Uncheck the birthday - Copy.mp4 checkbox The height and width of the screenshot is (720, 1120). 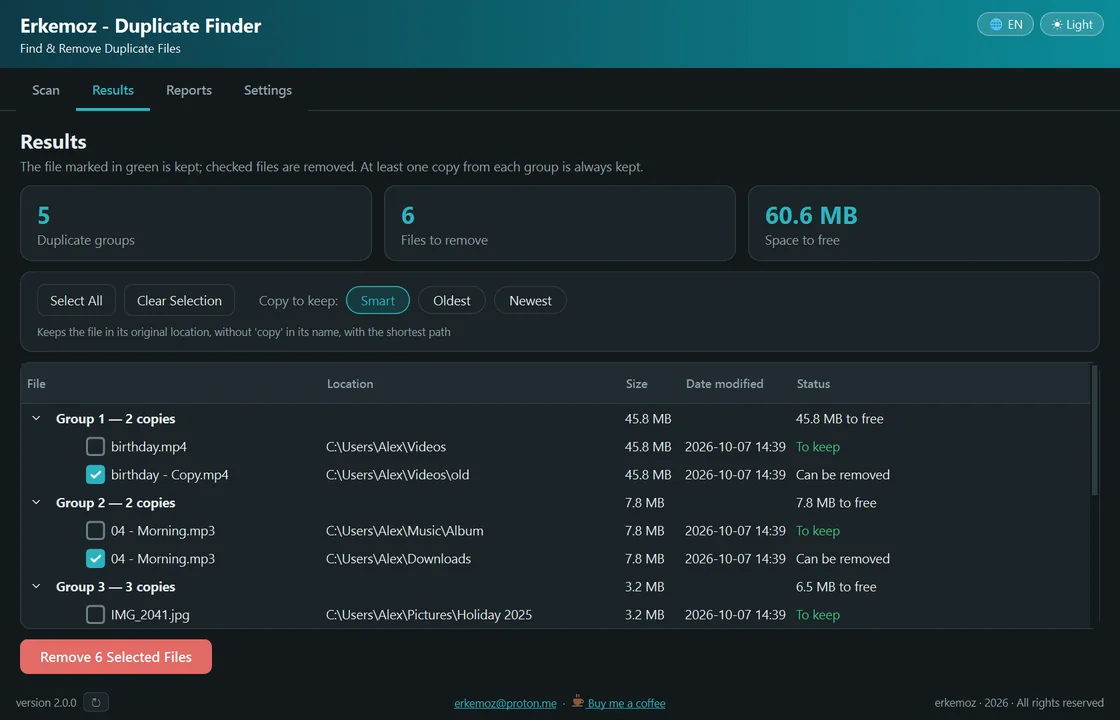point(95,474)
